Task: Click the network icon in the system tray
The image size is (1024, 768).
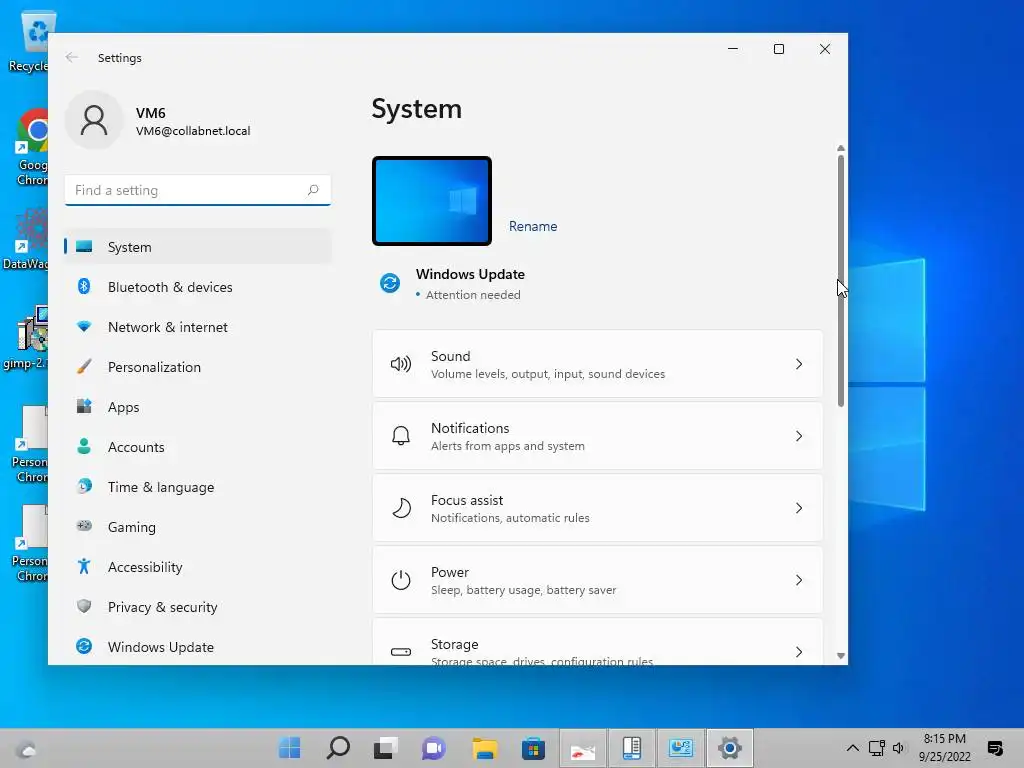Action: [x=876, y=748]
